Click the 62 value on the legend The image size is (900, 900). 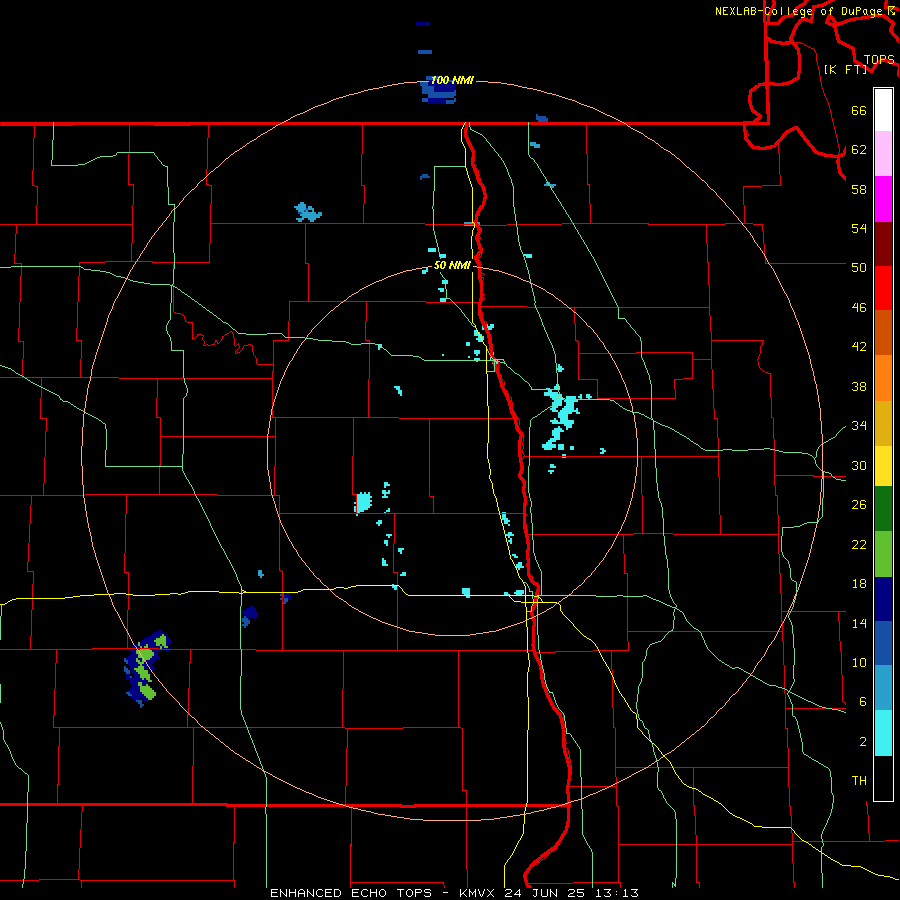point(859,149)
